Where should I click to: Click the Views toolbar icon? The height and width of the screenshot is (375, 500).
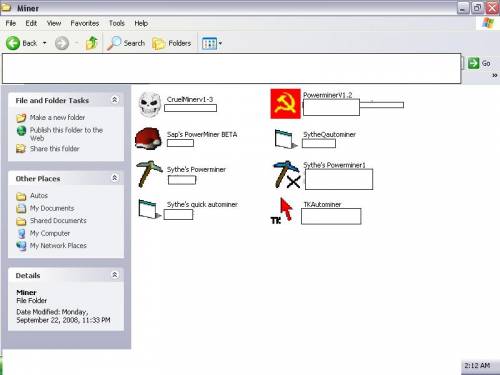209,43
